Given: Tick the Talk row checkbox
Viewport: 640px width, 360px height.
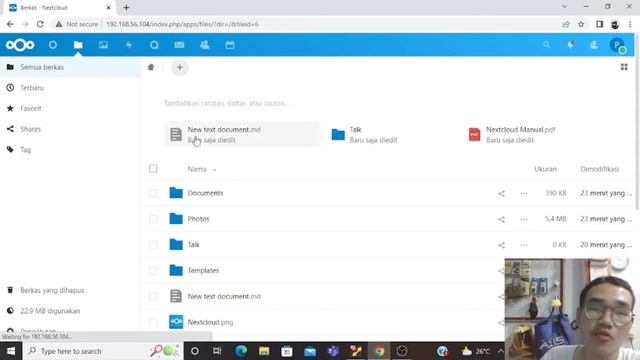Looking at the screenshot, I should tap(153, 244).
